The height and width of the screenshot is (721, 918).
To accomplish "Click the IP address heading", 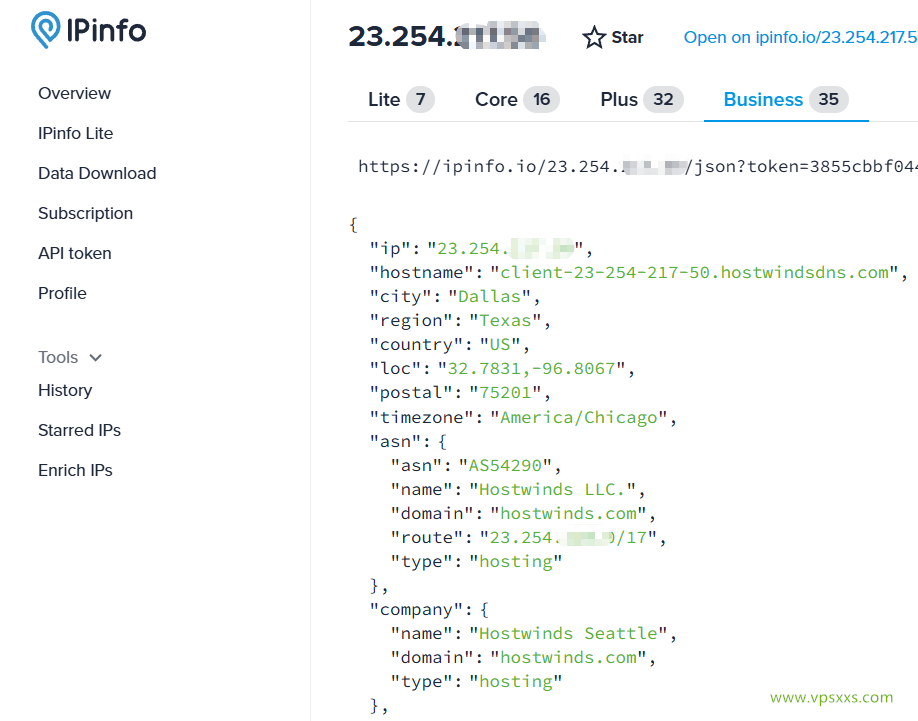I will pyautogui.click(x=447, y=37).
